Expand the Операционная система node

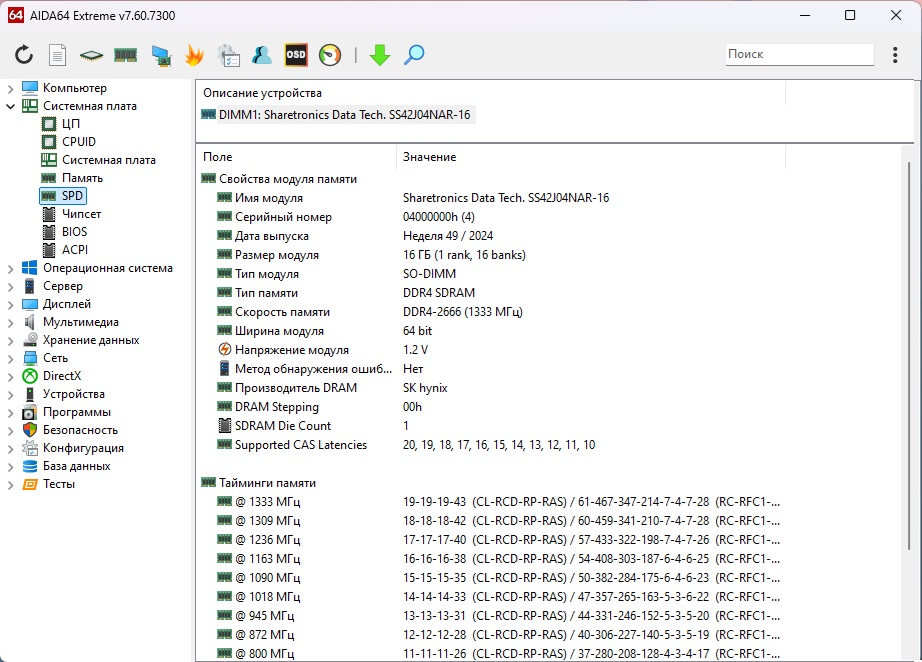pos(10,269)
